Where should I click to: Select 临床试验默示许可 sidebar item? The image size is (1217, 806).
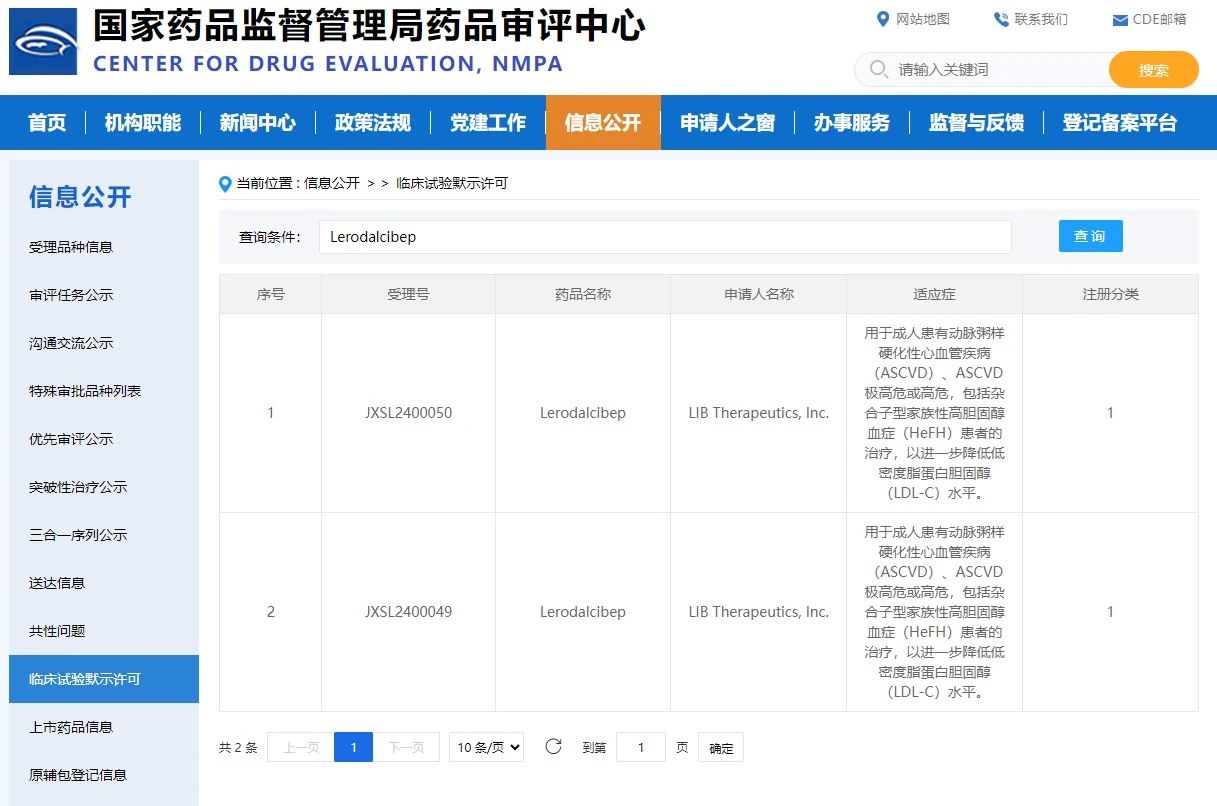(104, 679)
